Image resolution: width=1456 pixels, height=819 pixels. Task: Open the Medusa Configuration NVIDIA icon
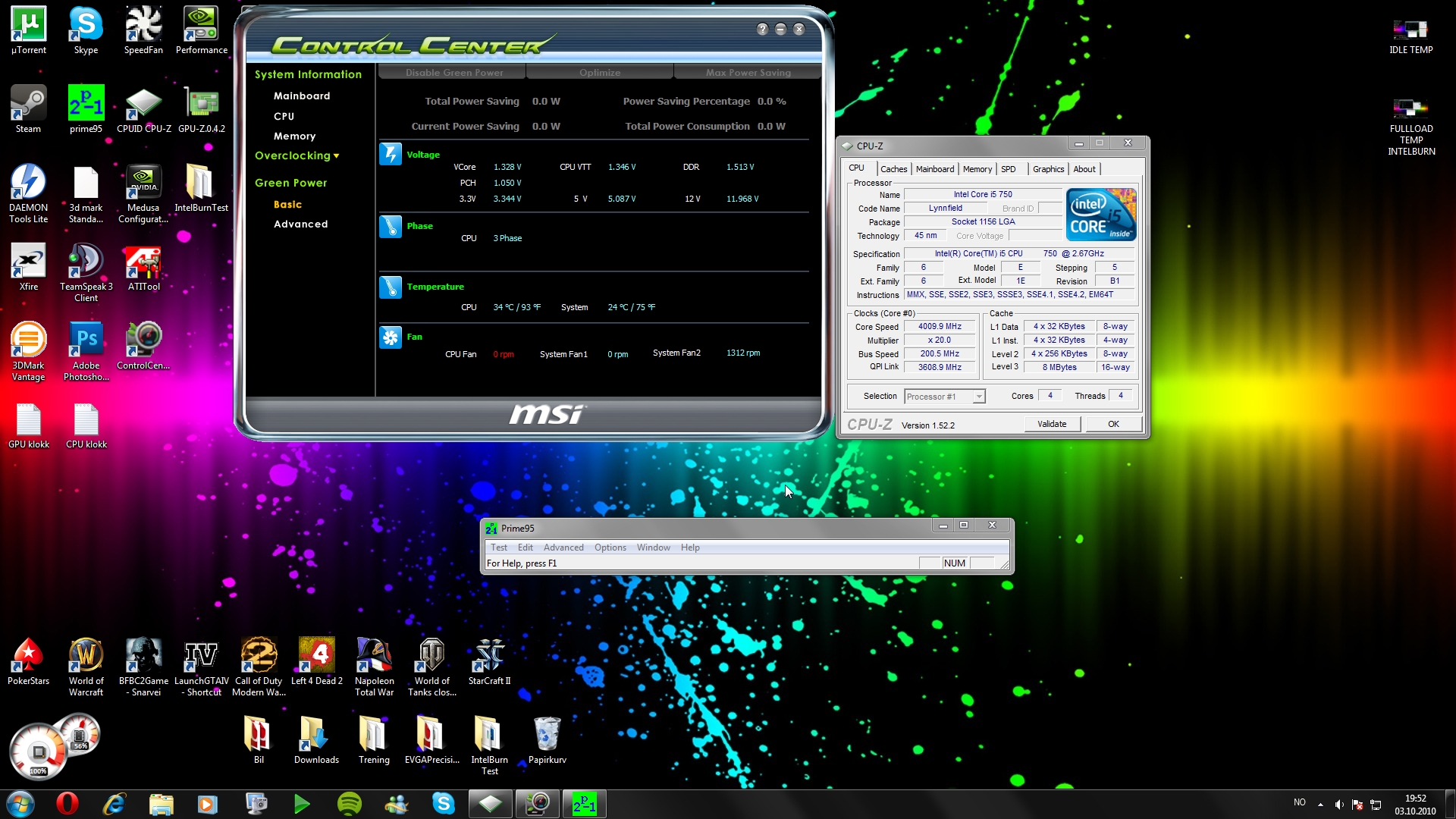(143, 193)
